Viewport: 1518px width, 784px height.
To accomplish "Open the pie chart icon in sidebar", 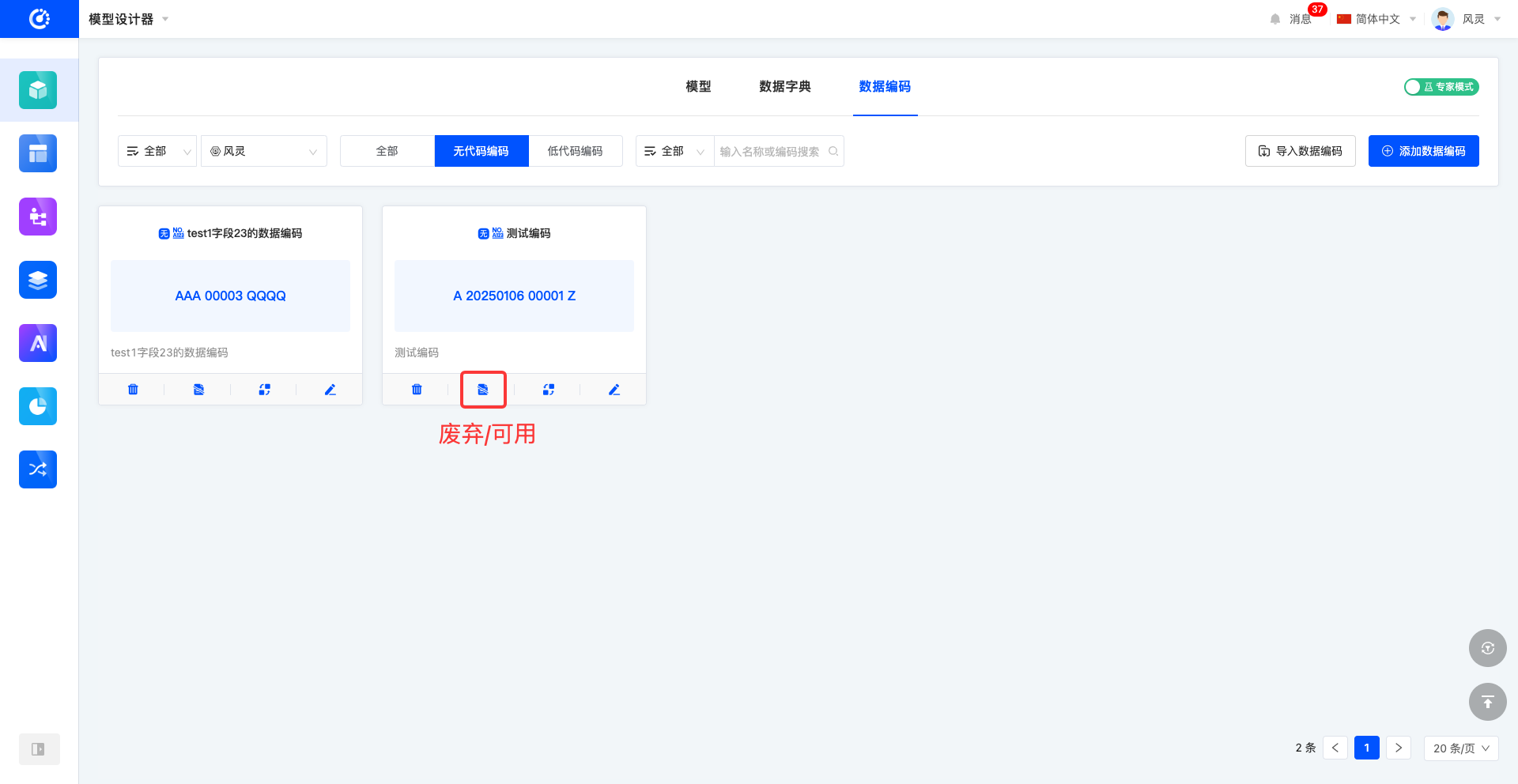I will pos(38,406).
